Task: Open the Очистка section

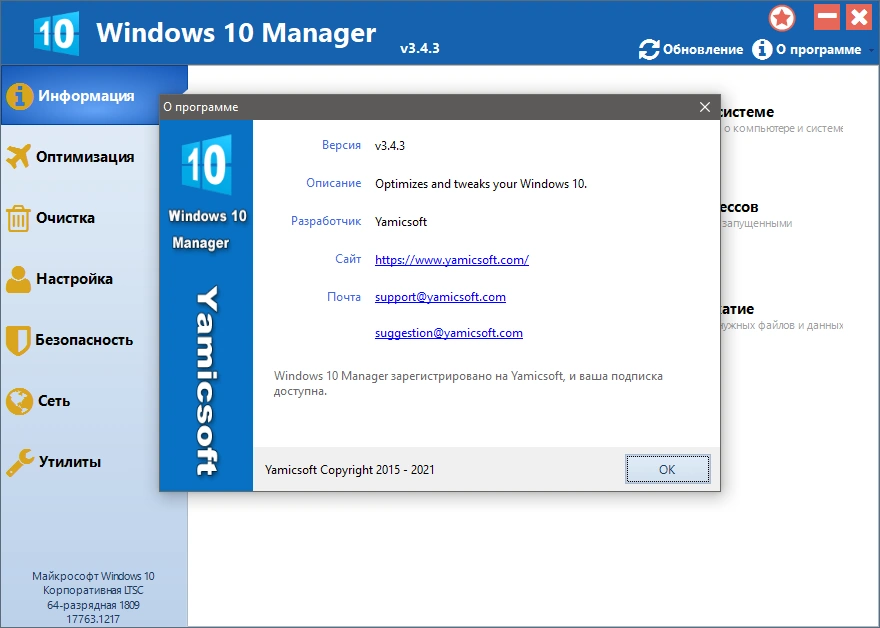Action: pos(65,218)
